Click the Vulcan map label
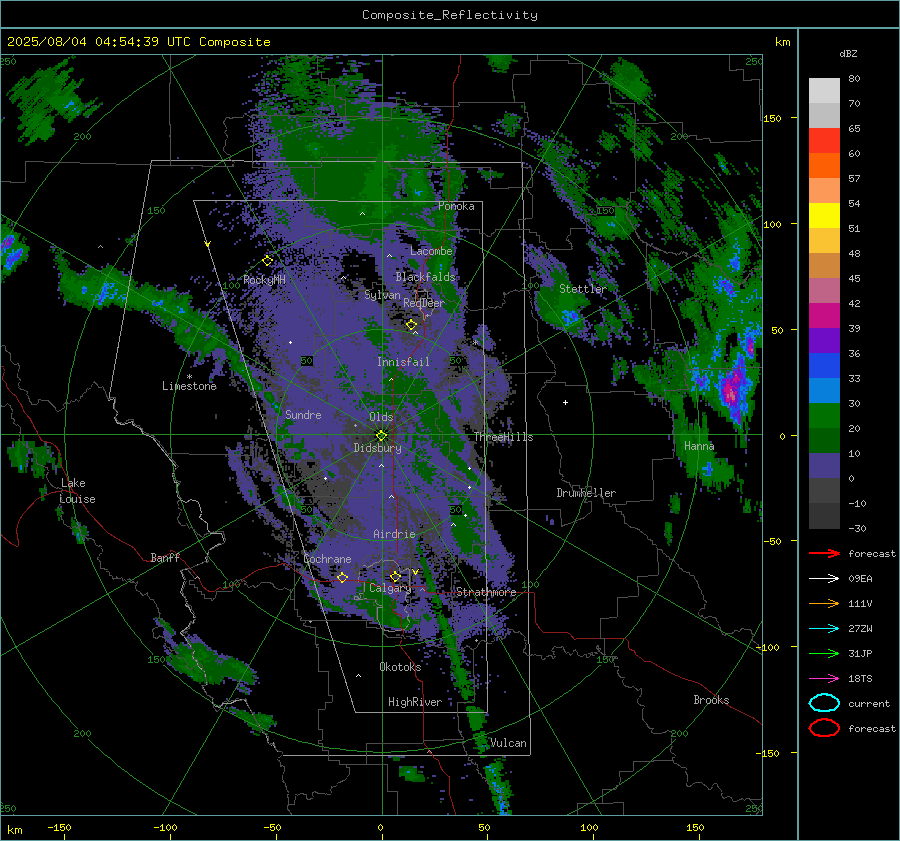 coord(508,743)
